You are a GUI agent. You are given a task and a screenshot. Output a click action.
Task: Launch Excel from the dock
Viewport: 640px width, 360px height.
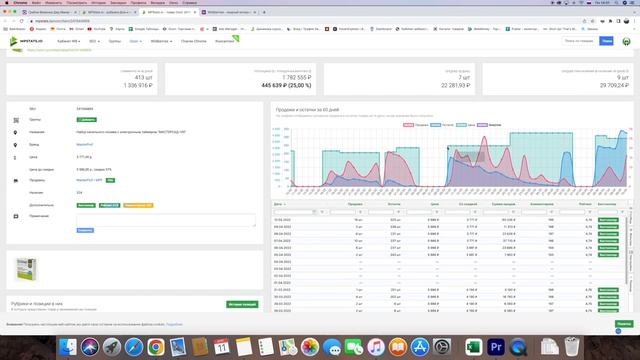[x=473, y=347]
